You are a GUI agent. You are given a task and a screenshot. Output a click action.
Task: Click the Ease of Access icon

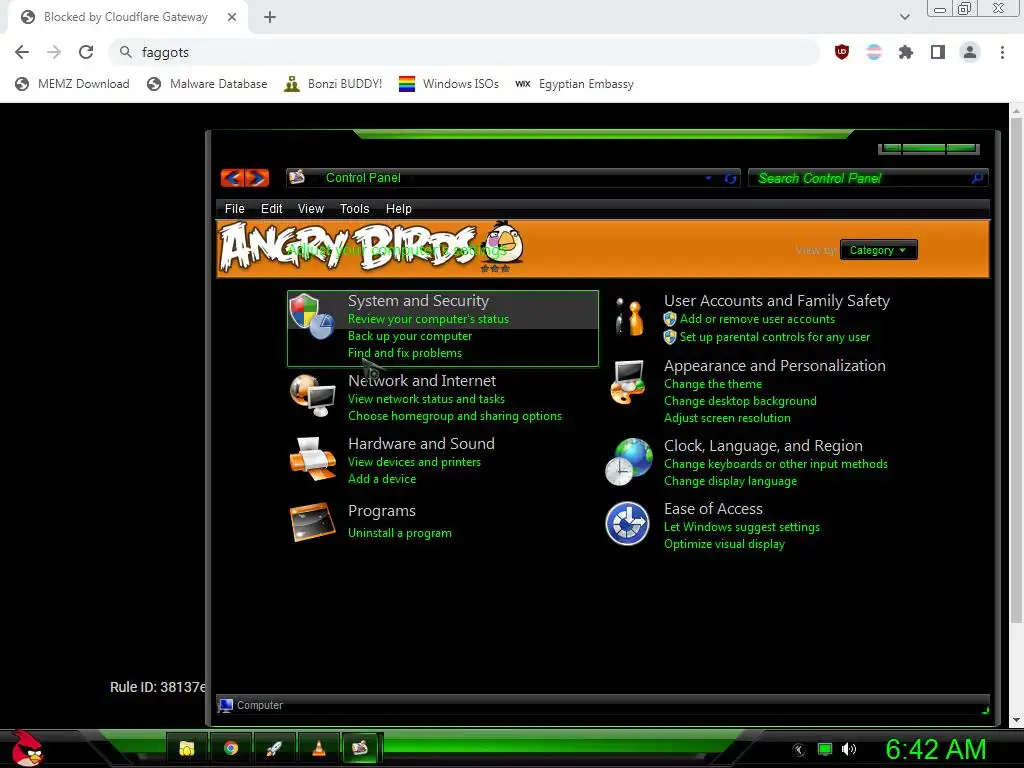(x=627, y=524)
